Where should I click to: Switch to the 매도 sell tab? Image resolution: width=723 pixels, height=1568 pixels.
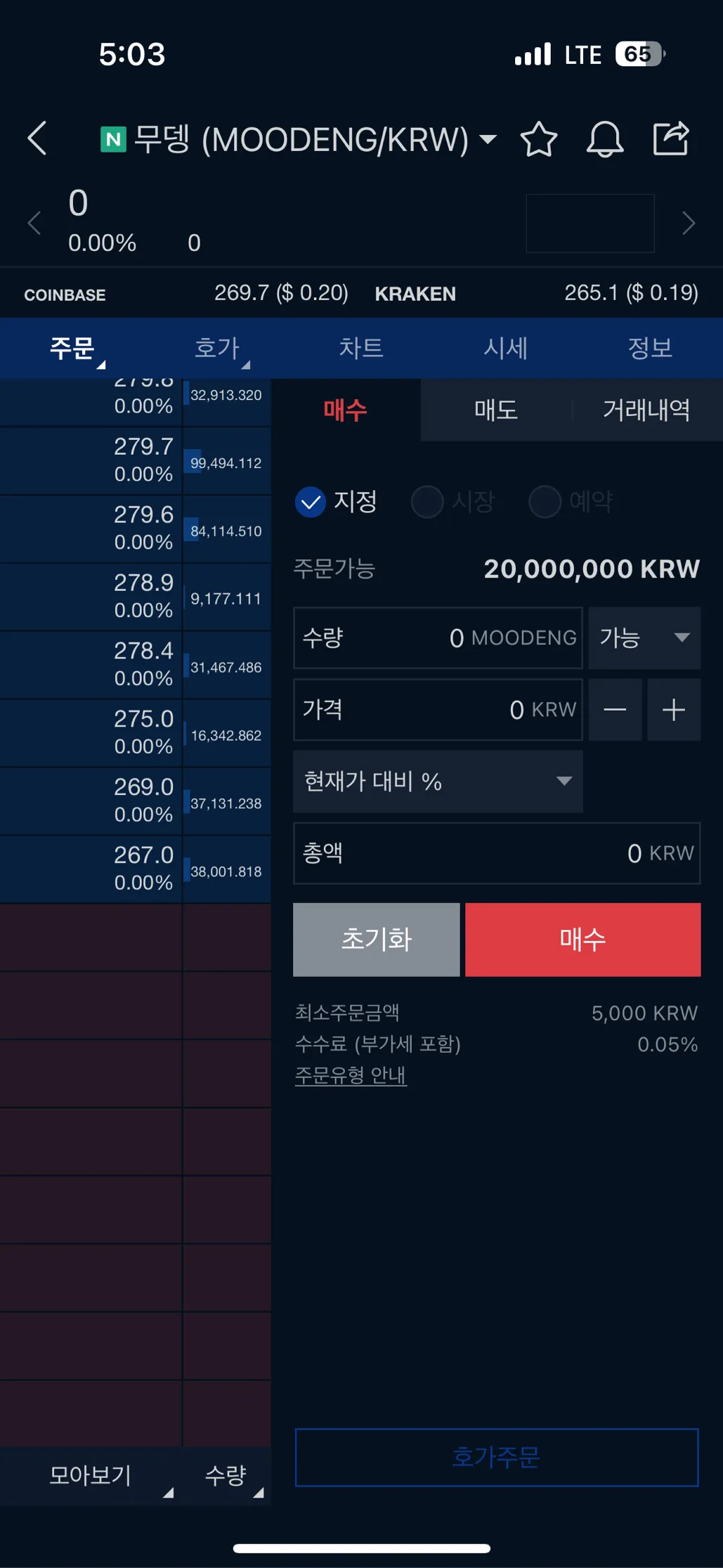pyautogui.click(x=496, y=410)
